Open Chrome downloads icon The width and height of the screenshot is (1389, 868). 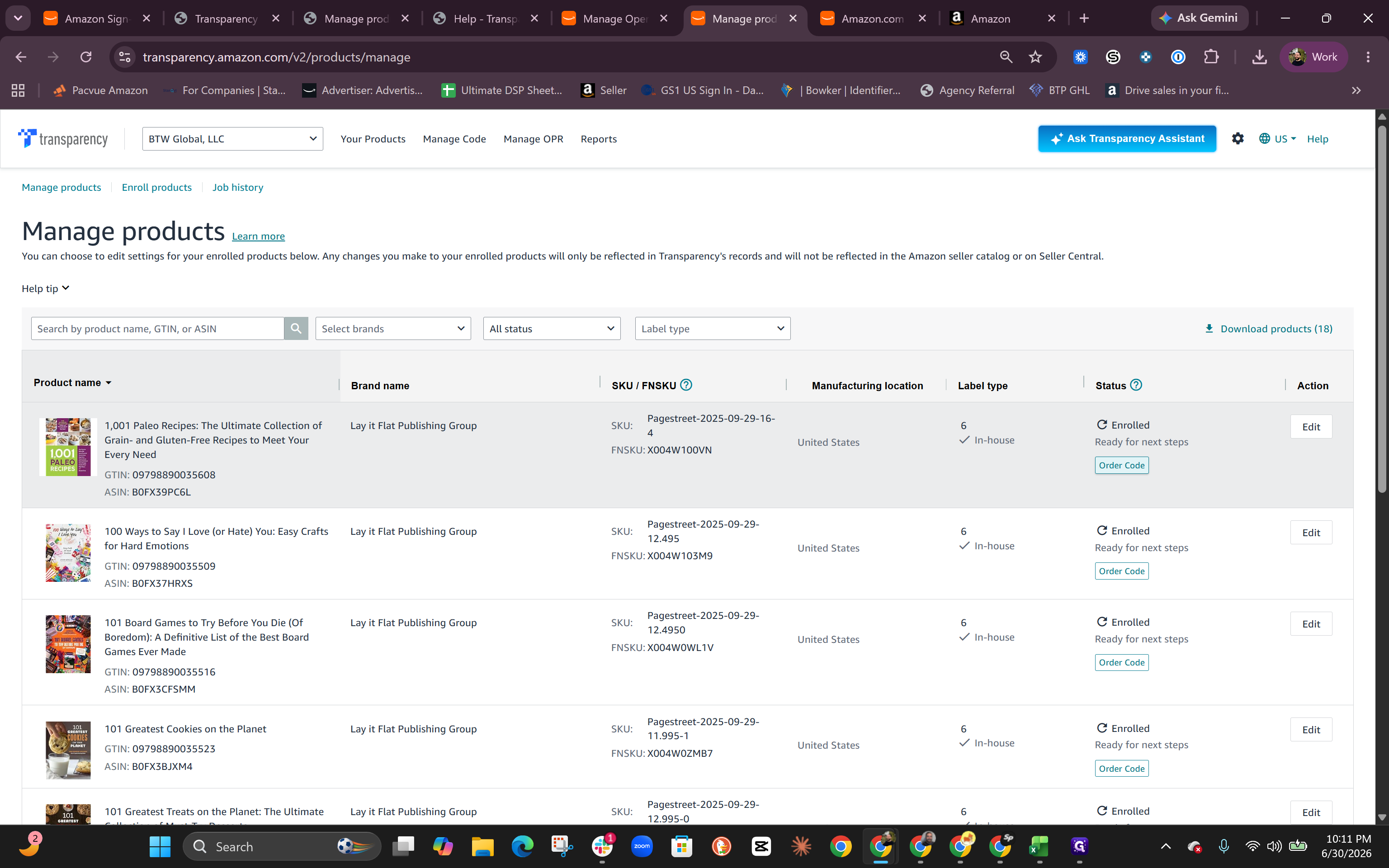point(1259,57)
